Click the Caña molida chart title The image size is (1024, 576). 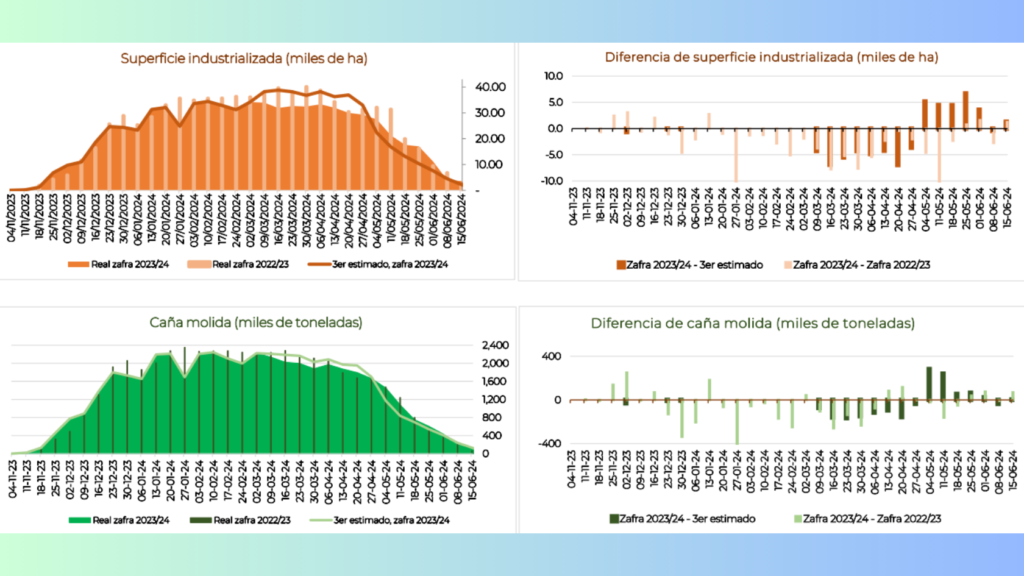point(255,323)
